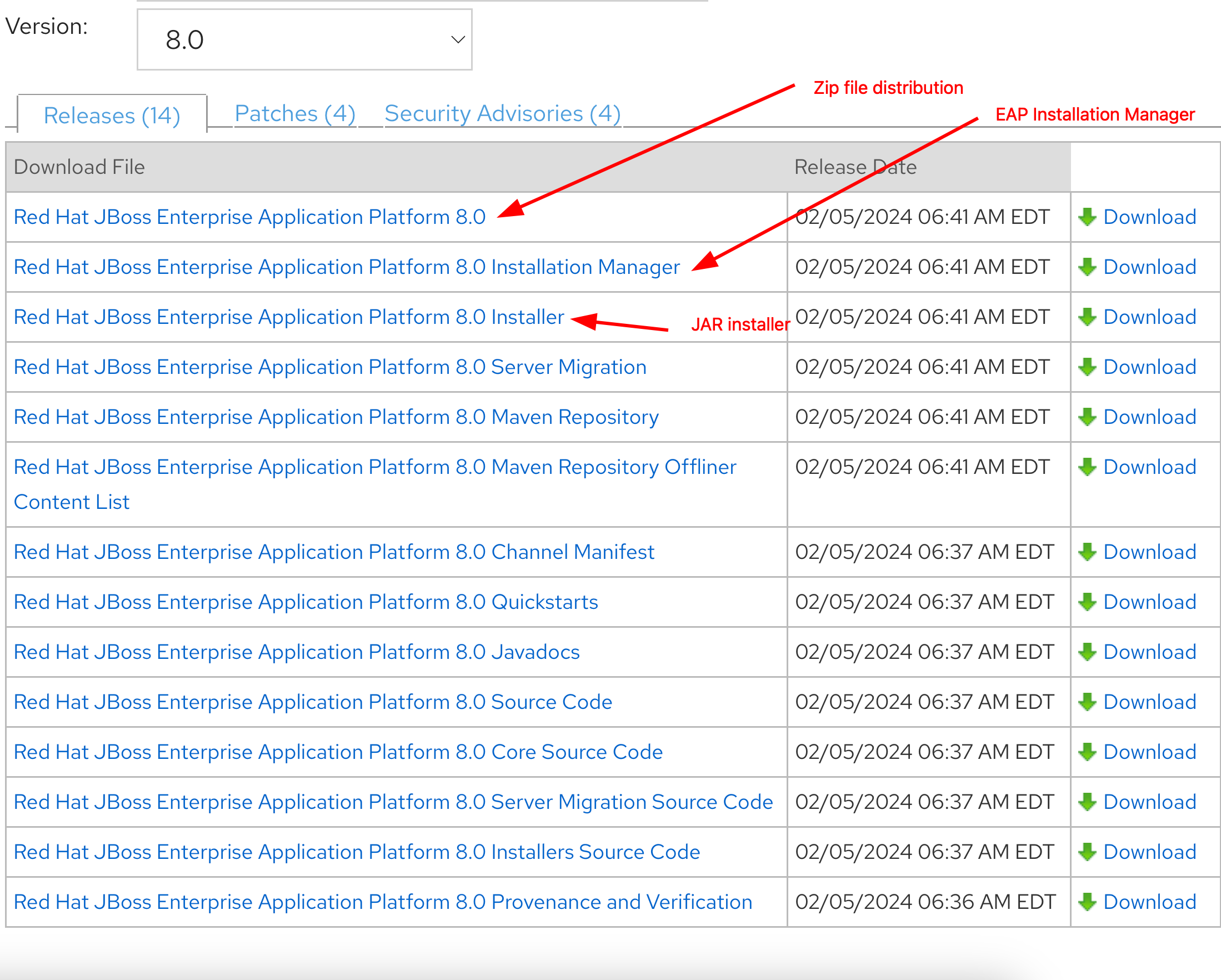Click the download icon for Channel Manifest

(1088, 552)
